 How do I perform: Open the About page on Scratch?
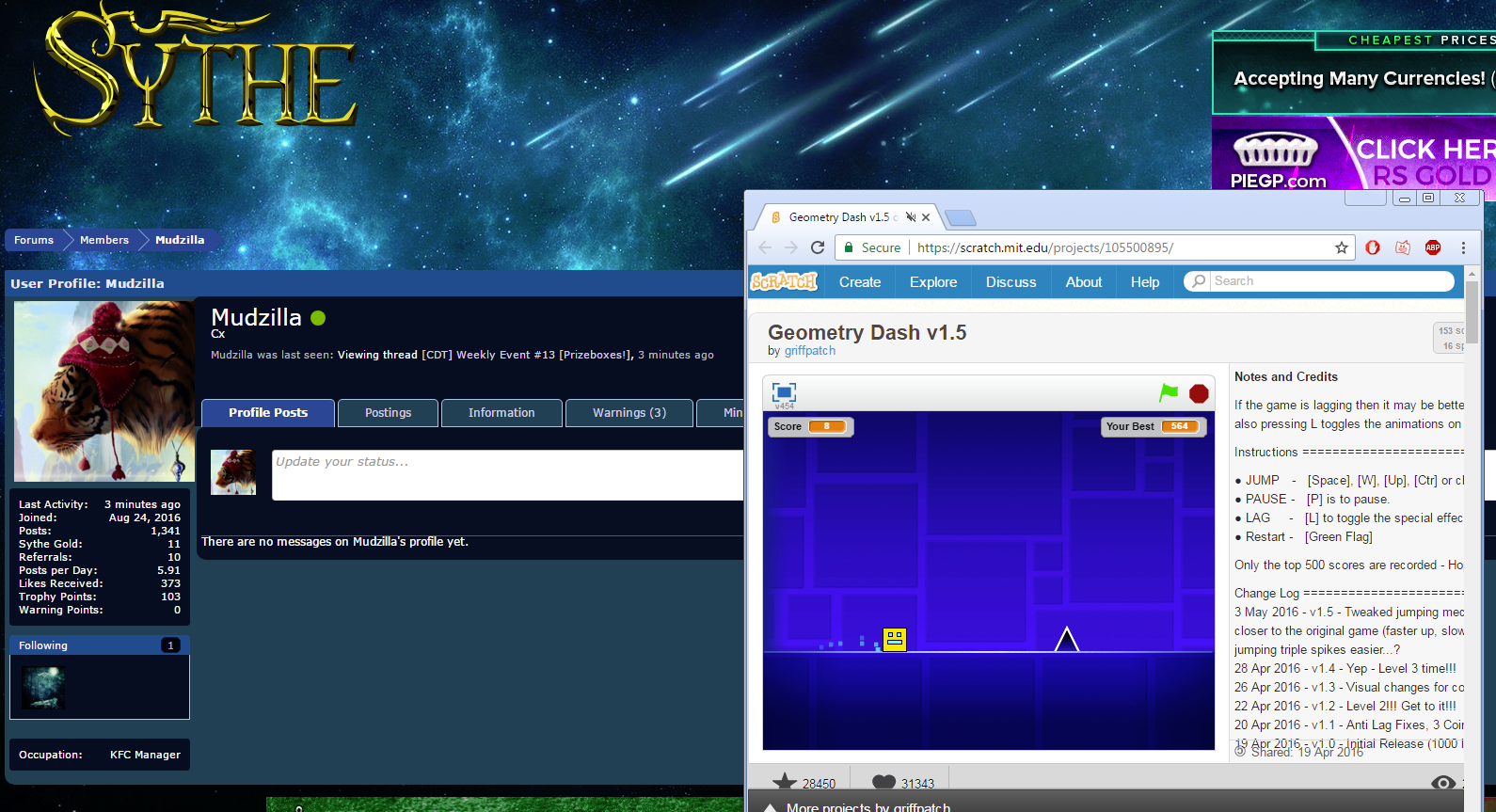[1084, 281]
